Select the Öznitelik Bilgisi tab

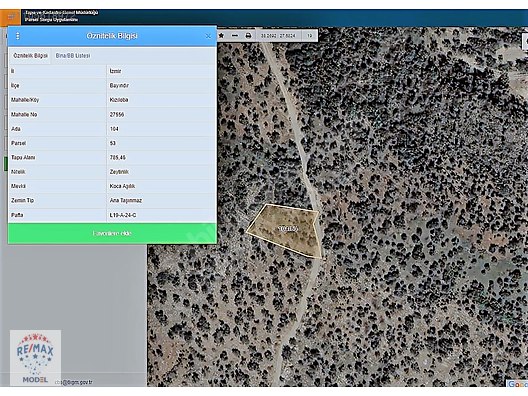click(30, 56)
